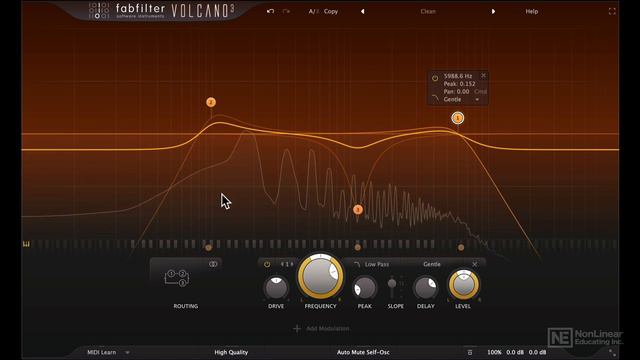Image resolution: width=640 pixels, height=360 pixels.
Task: Click Add Modulation
Action: pyautogui.click(x=321, y=329)
